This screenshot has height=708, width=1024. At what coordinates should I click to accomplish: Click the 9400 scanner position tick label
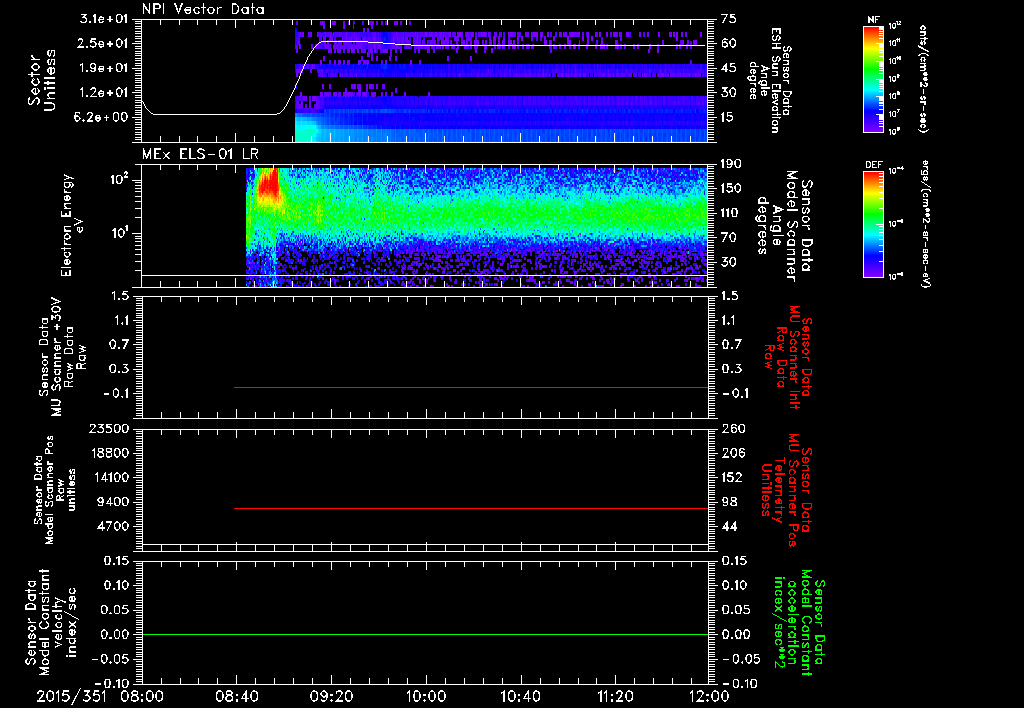112,502
